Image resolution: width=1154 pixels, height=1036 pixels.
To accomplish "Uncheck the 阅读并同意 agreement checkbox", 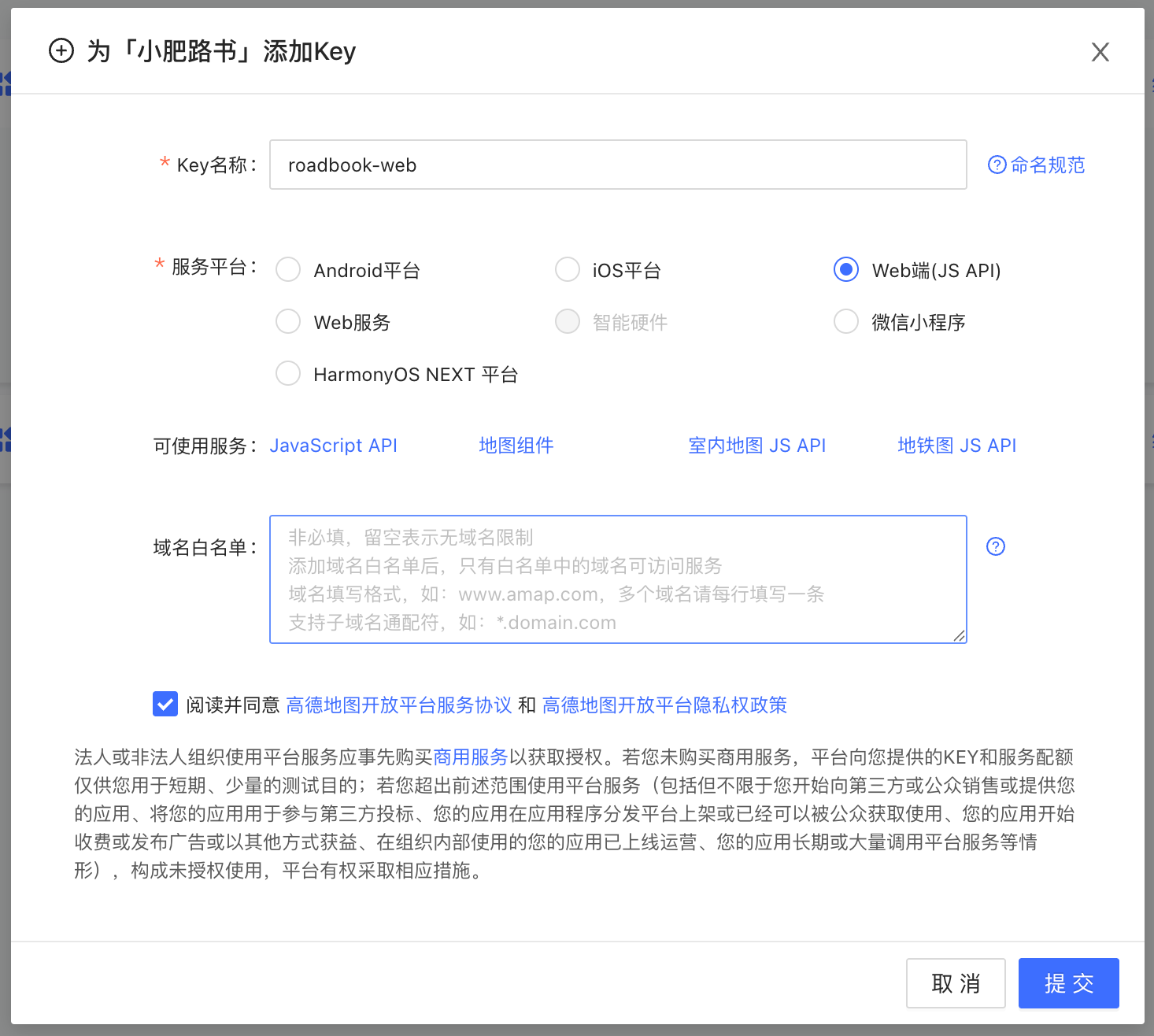I will click(165, 704).
